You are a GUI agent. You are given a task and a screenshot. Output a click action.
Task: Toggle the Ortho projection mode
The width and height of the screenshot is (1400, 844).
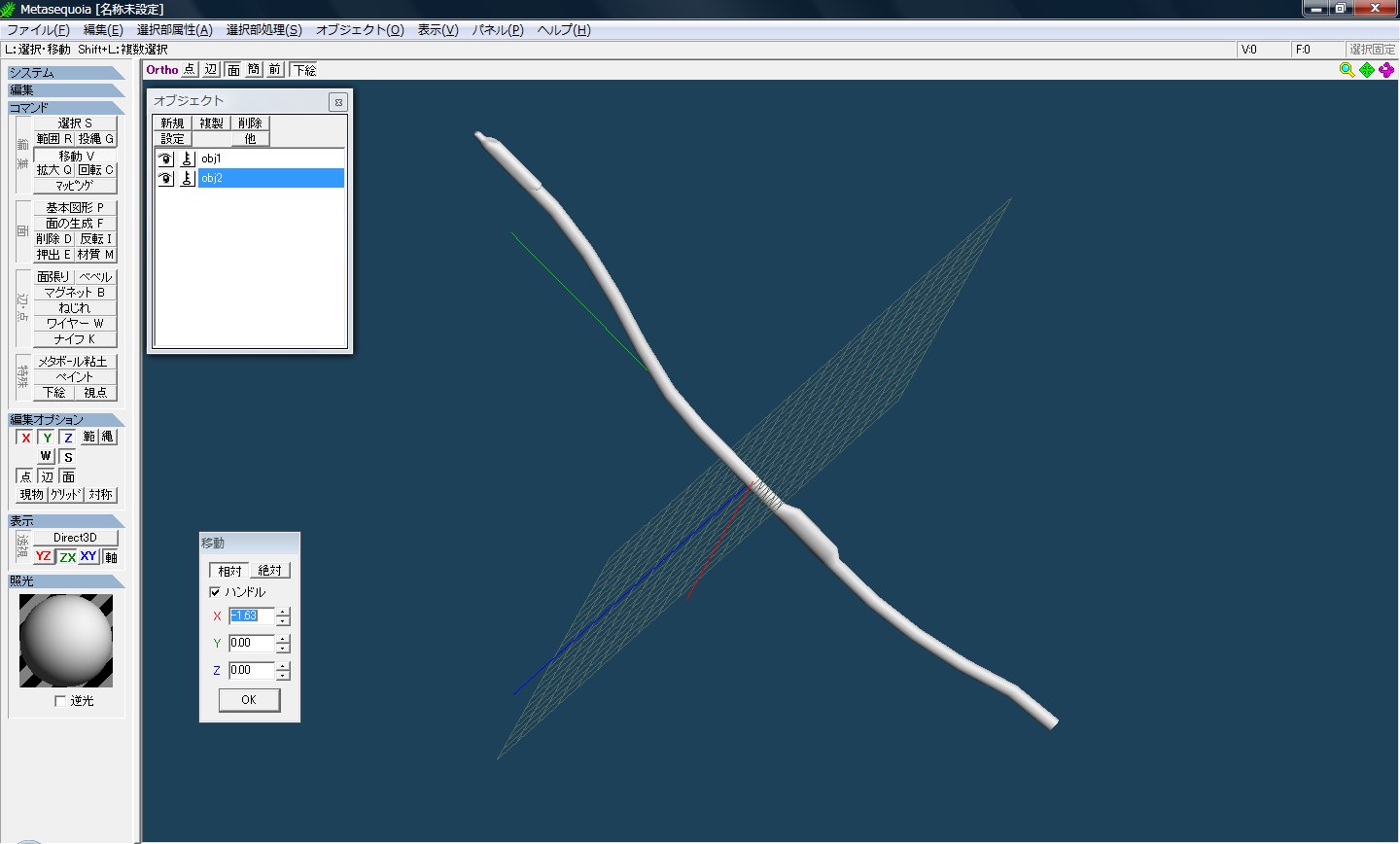click(x=162, y=70)
